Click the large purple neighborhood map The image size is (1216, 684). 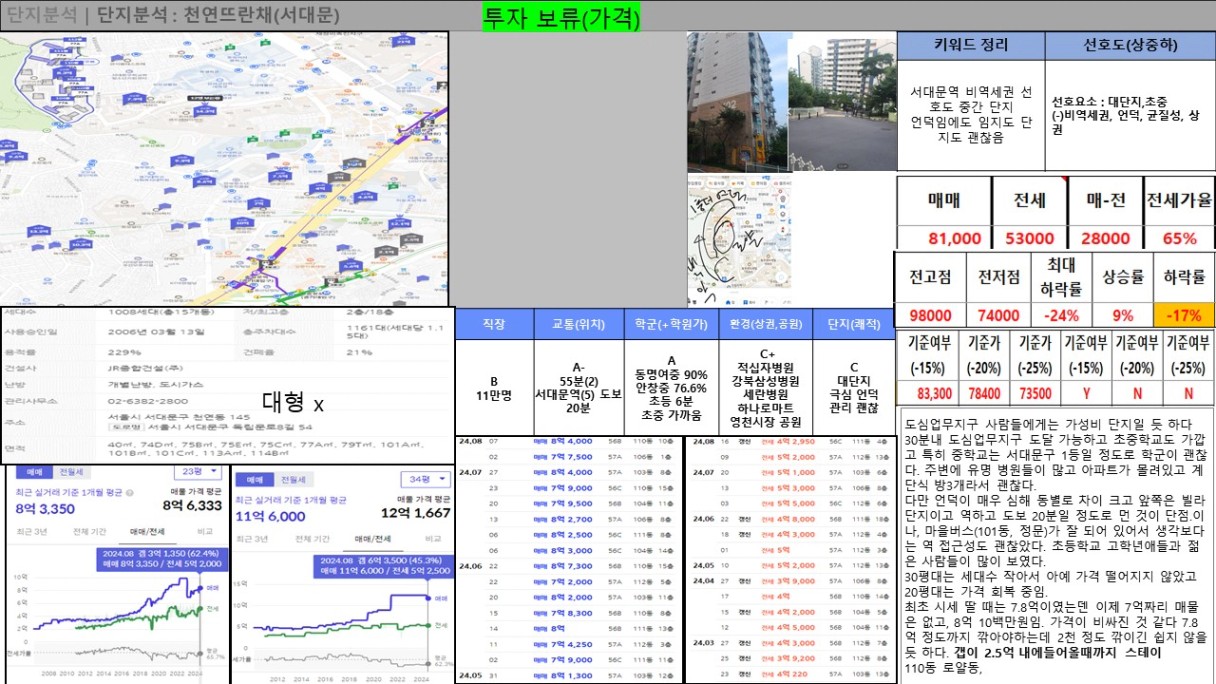click(x=224, y=170)
